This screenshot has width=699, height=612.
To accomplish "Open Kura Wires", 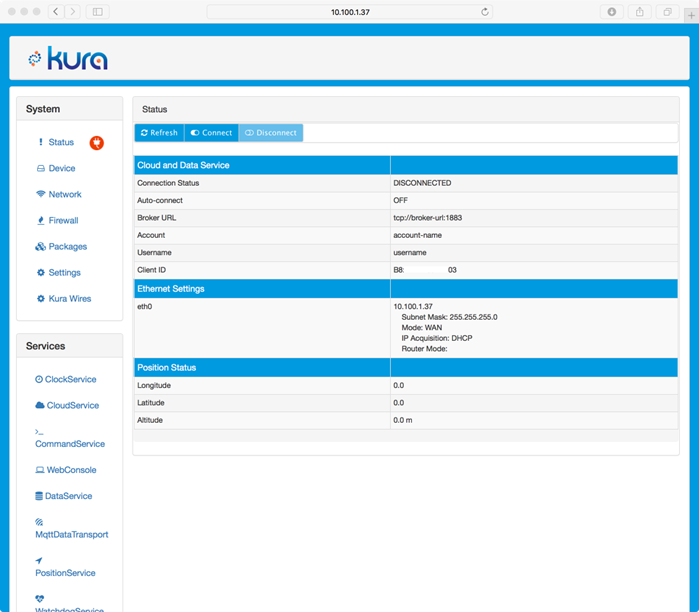I will click(x=70, y=299).
